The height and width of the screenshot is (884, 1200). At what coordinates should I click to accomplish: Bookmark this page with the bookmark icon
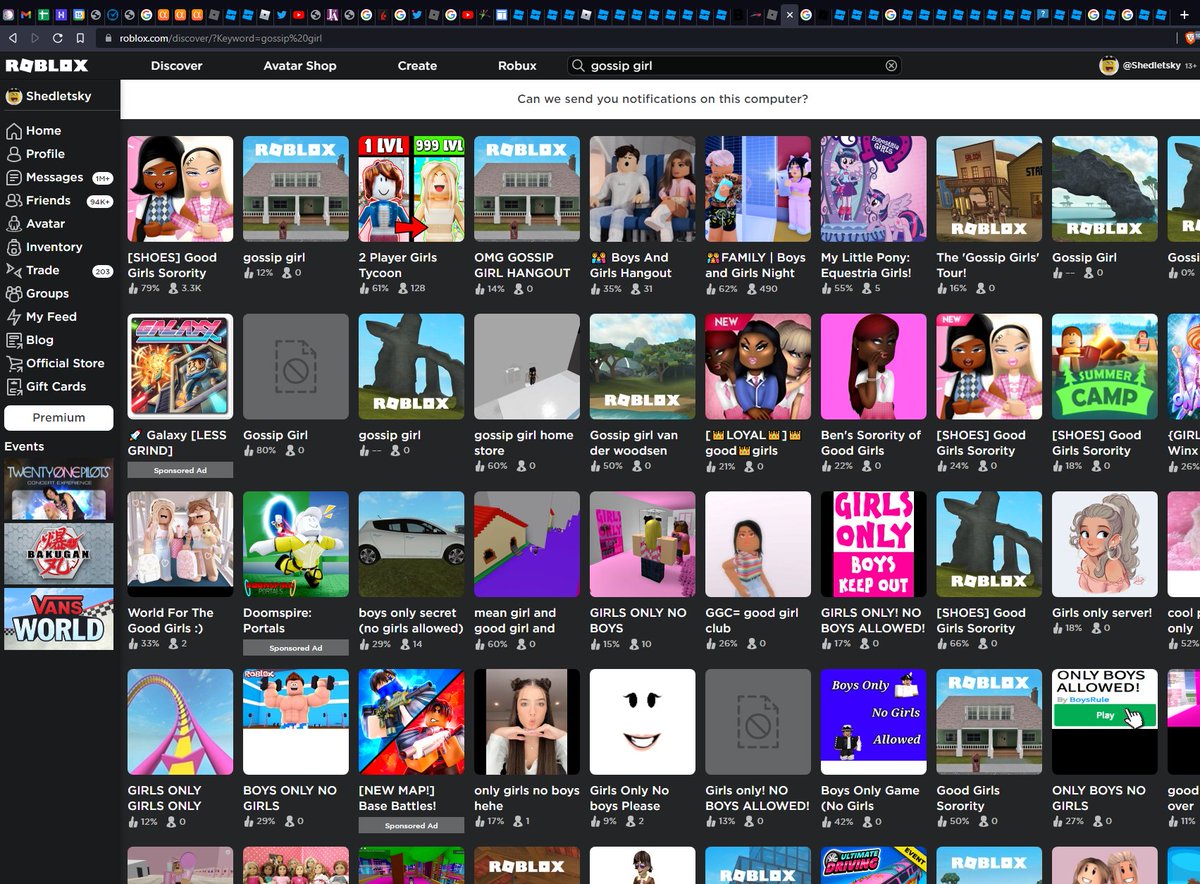coord(79,37)
